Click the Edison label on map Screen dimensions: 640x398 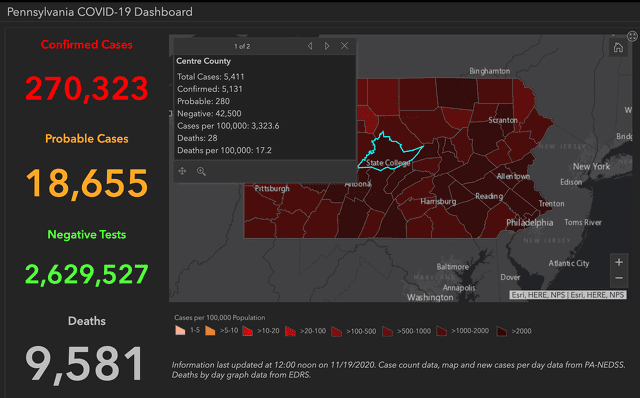[x=571, y=182]
